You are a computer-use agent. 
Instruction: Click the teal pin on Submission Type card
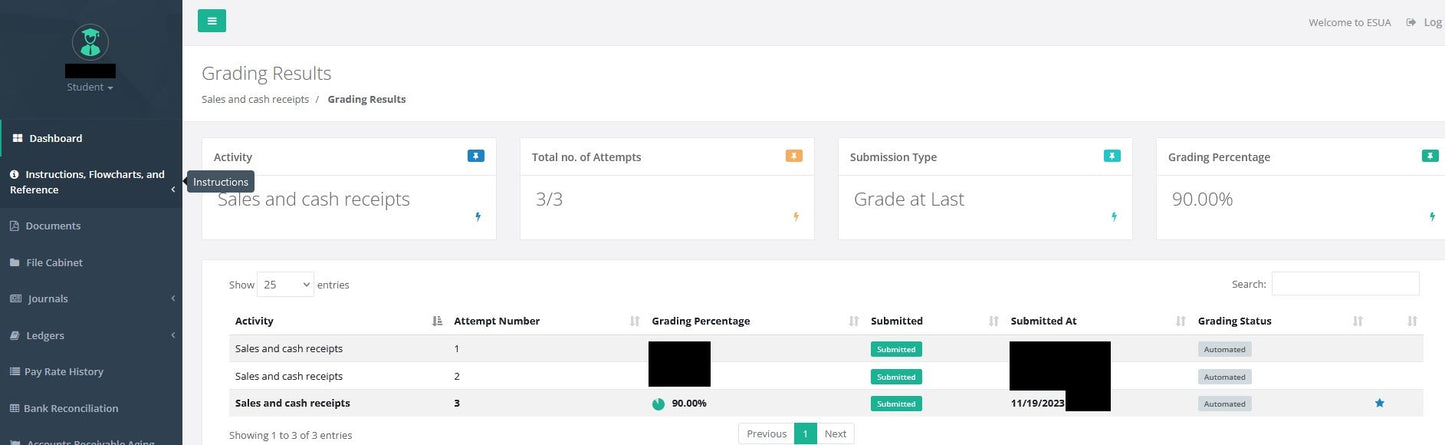click(1112, 155)
